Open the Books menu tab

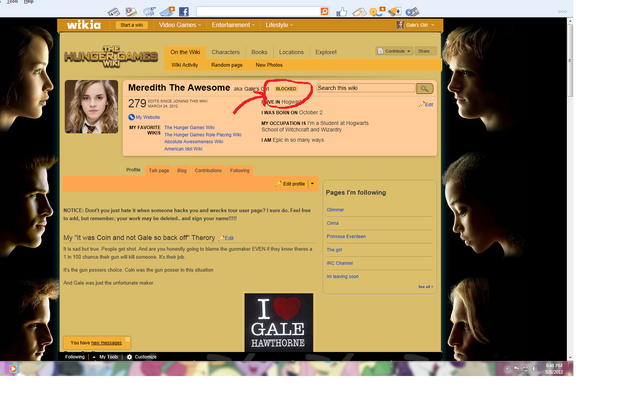pos(259,52)
